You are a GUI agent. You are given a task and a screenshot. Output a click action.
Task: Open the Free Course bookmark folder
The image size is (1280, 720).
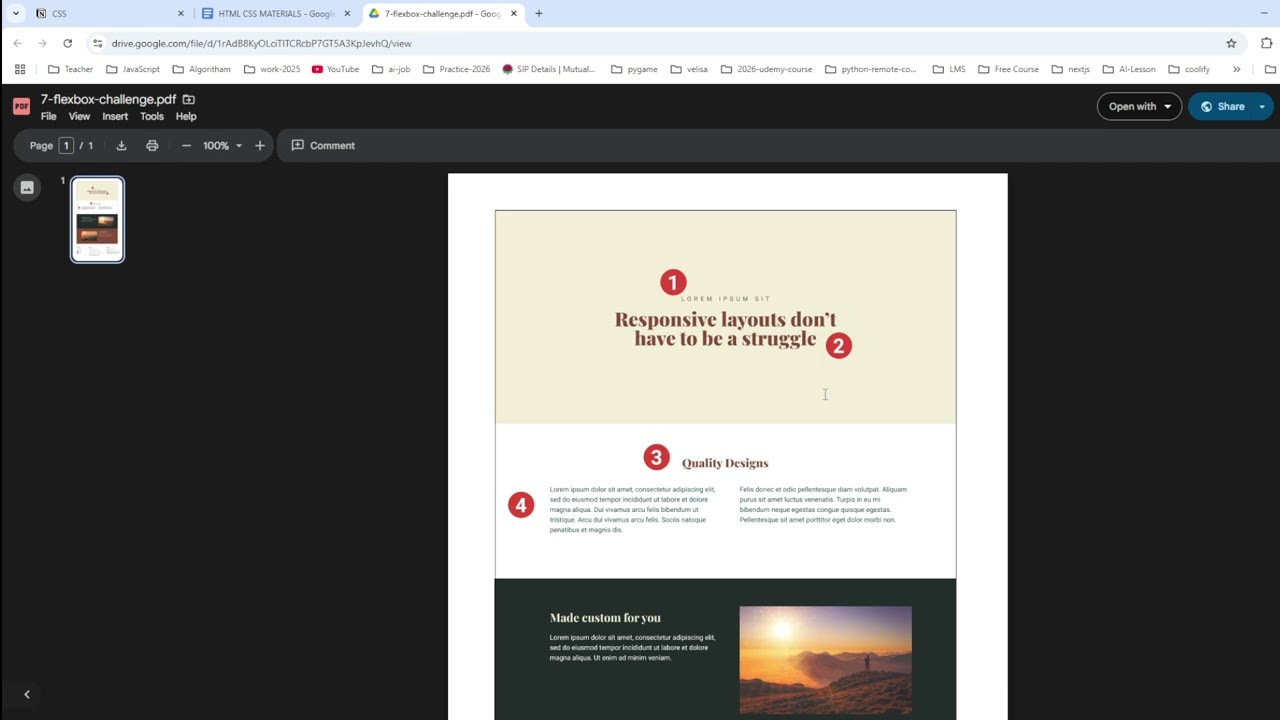(x=1008, y=69)
